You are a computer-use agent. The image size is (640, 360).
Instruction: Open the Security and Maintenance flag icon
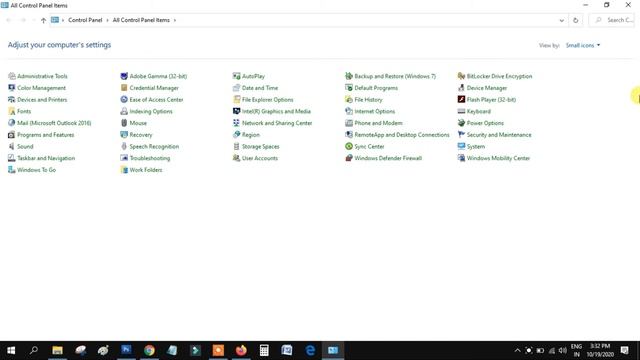461,135
